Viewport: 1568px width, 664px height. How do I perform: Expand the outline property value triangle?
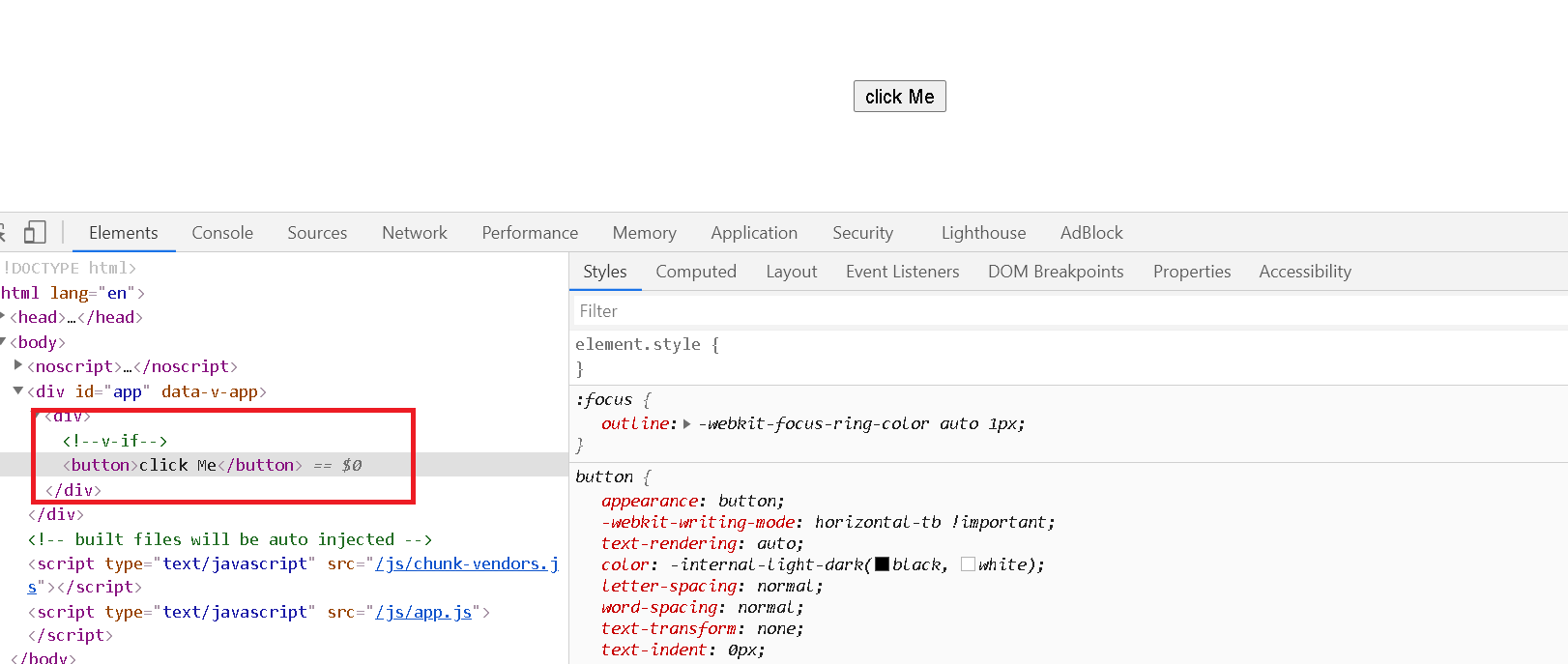pos(687,423)
